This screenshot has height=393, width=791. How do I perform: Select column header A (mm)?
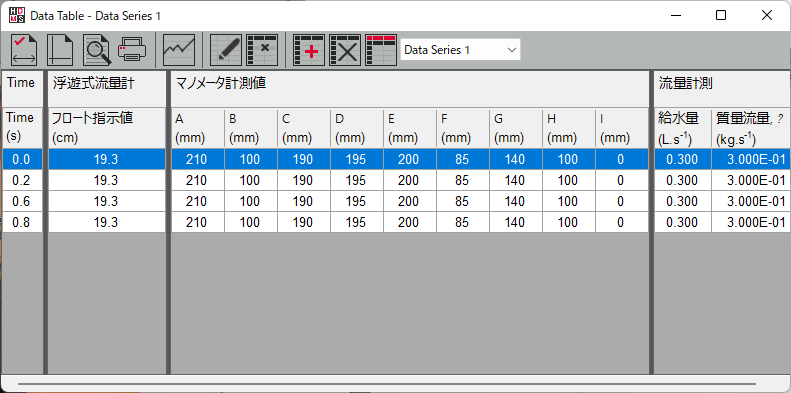[198, 128]
